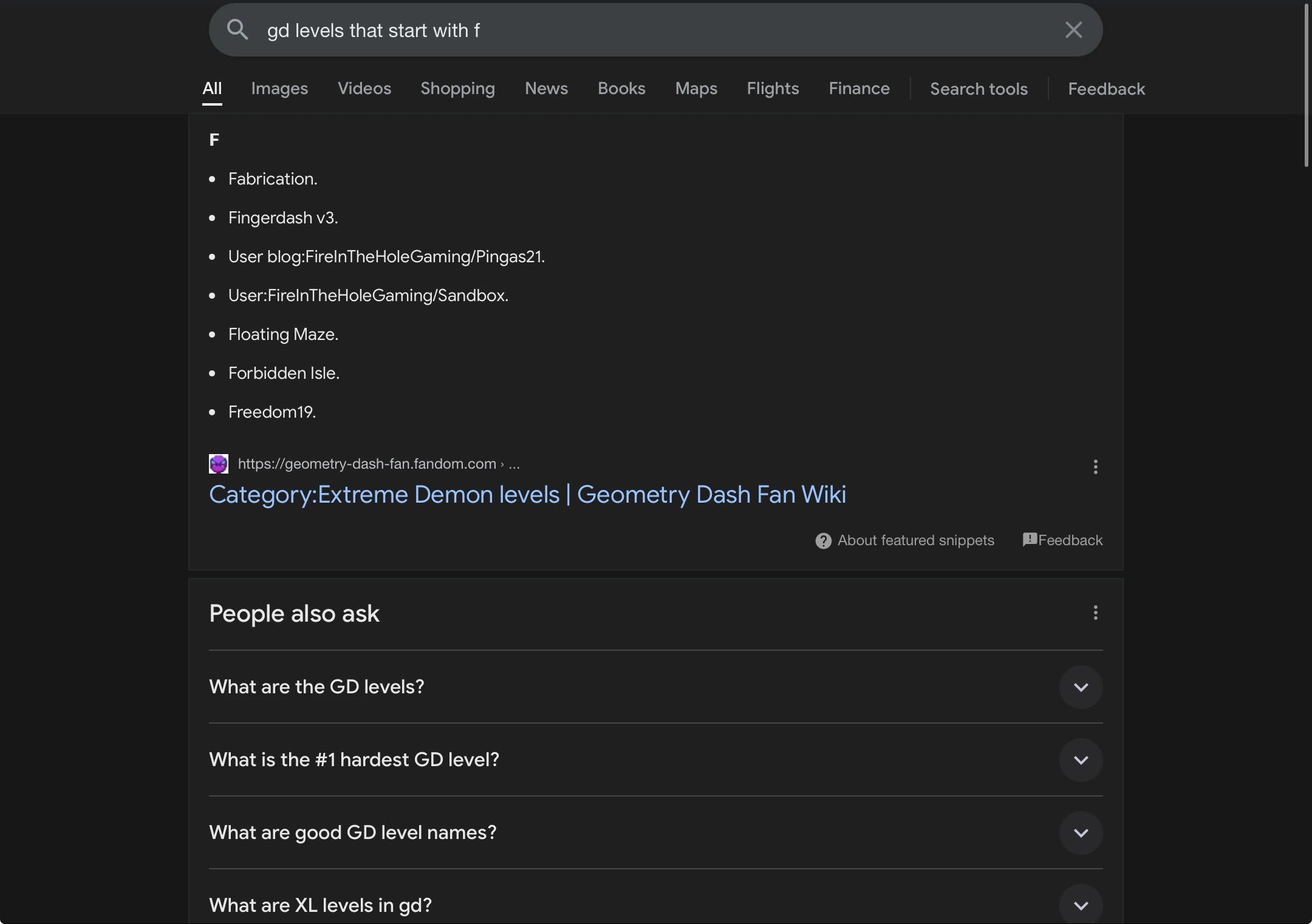Clear the search query with the X icon

1073,29
